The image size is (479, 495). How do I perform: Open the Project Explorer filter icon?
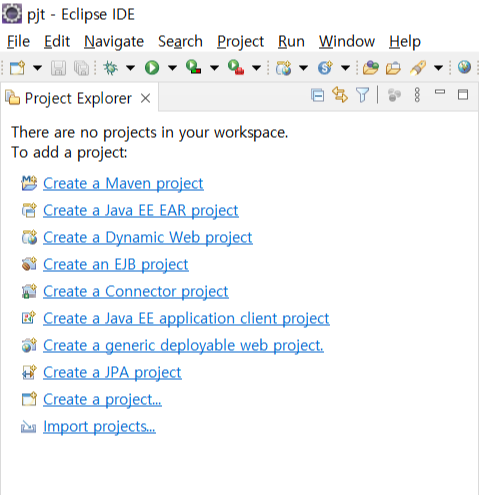click(363, 95)
